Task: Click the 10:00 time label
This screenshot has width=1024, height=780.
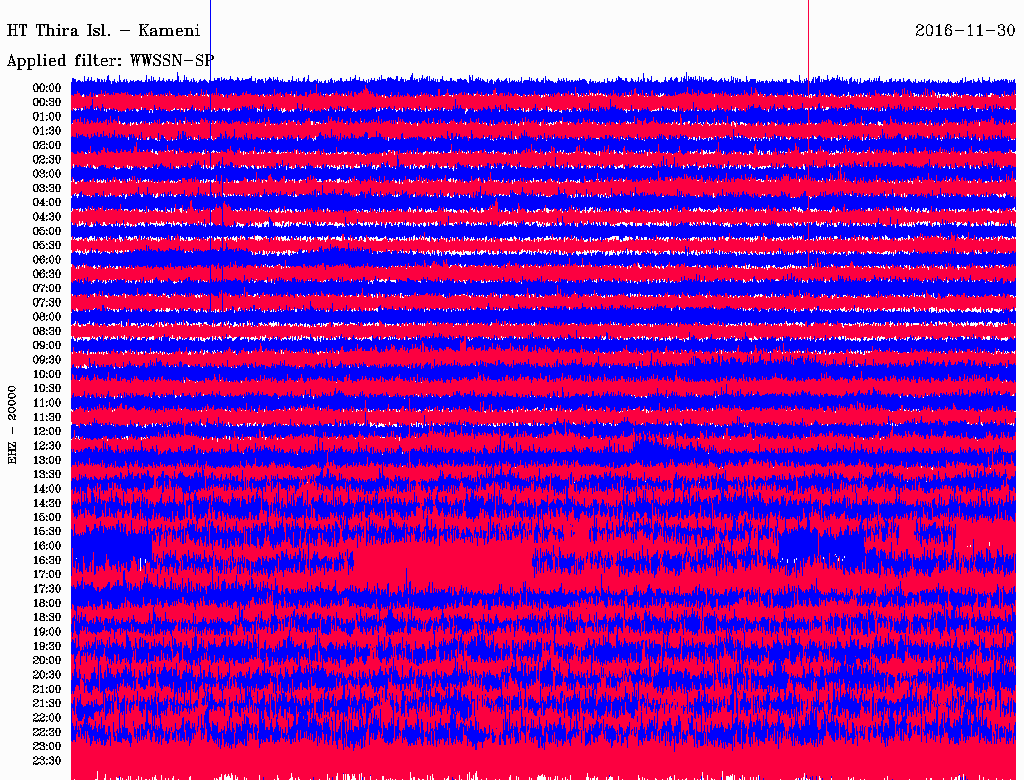Action: pyautogui.click(x=47, y=374)
